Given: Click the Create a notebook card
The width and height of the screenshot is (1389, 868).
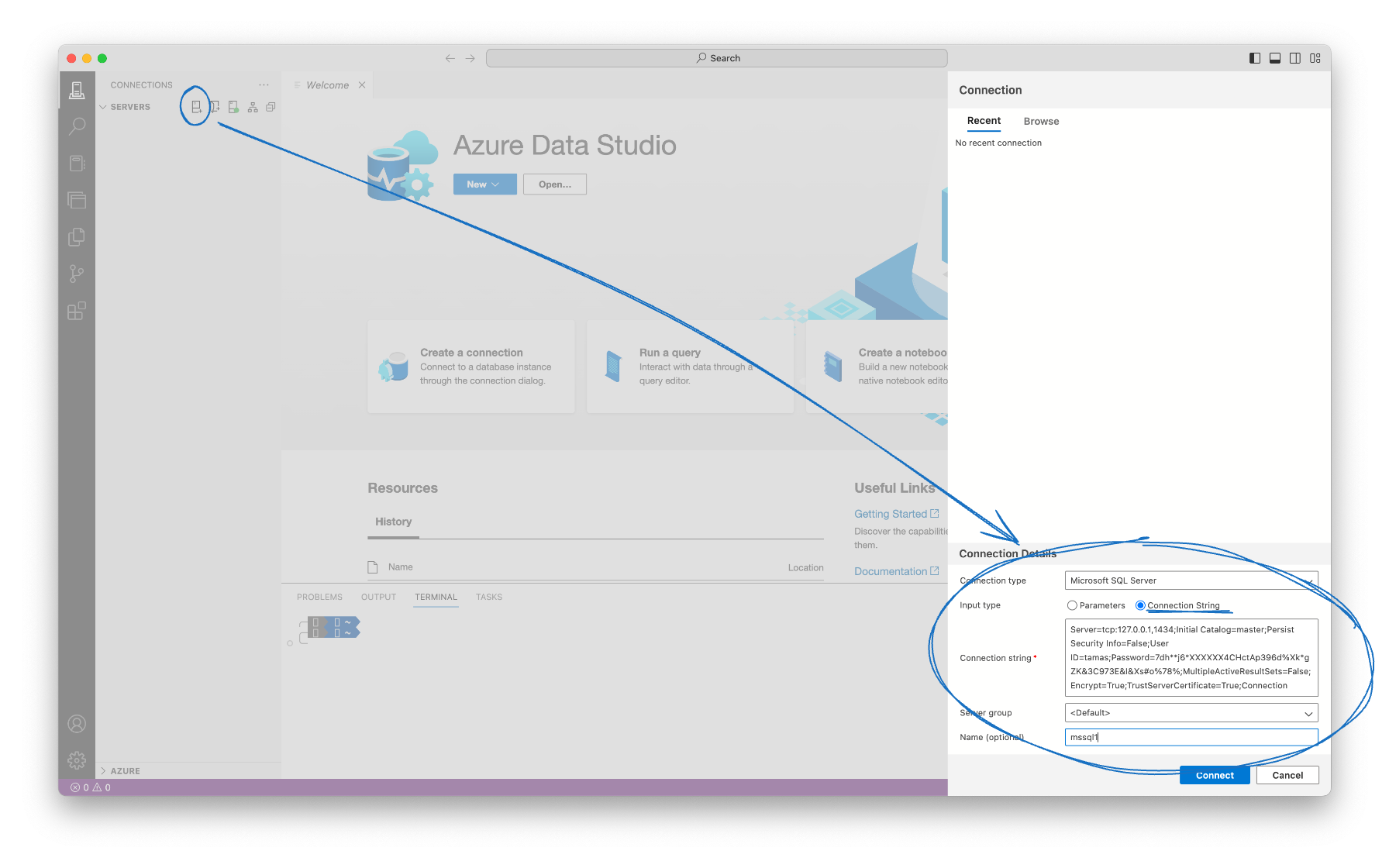Looking at the screenshot, I should pyautogui.click(x=877, y=367).
